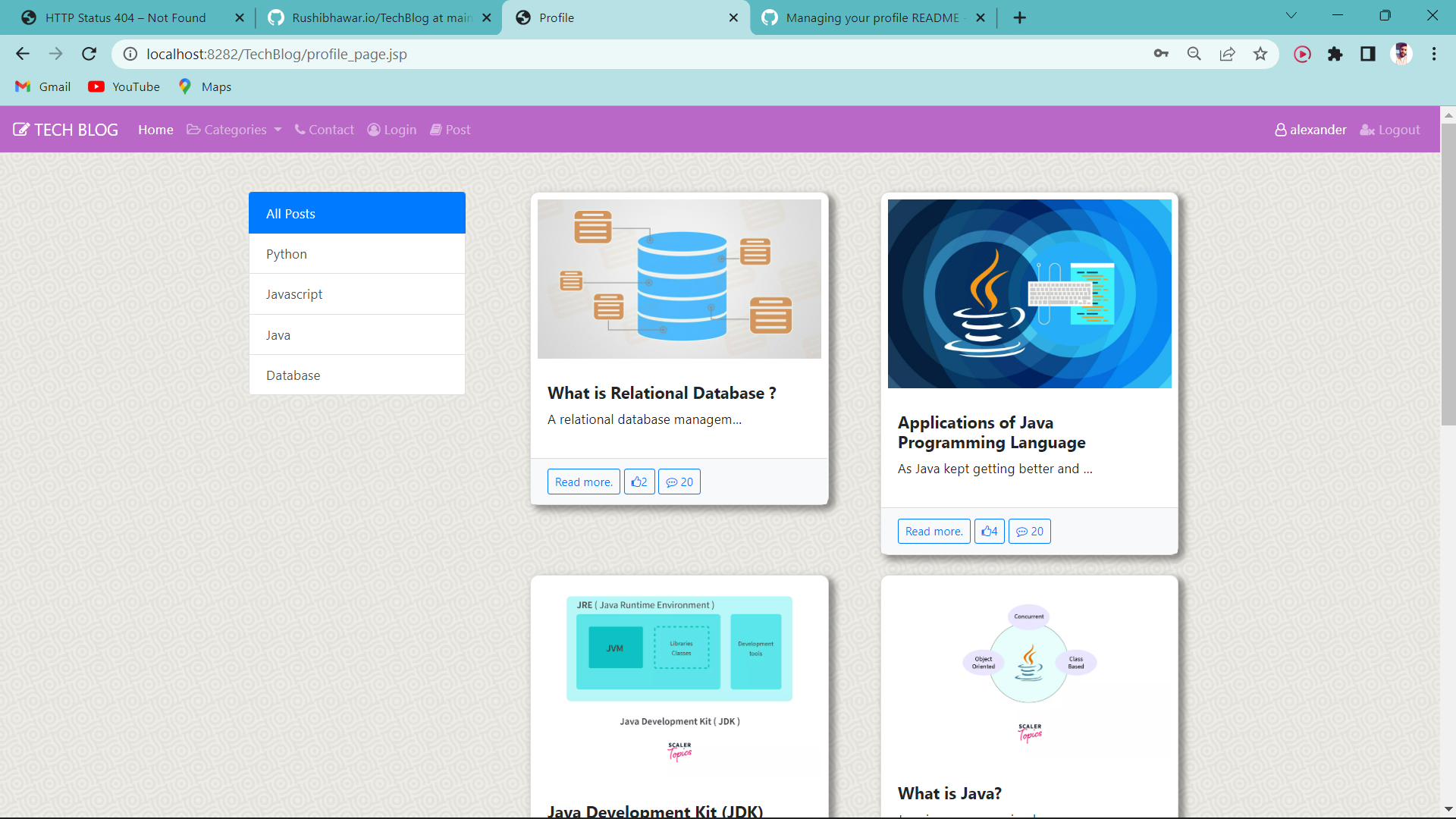Select the phone icon next to Contact
Screen dimensions: 1456x819
click(299, 129)
